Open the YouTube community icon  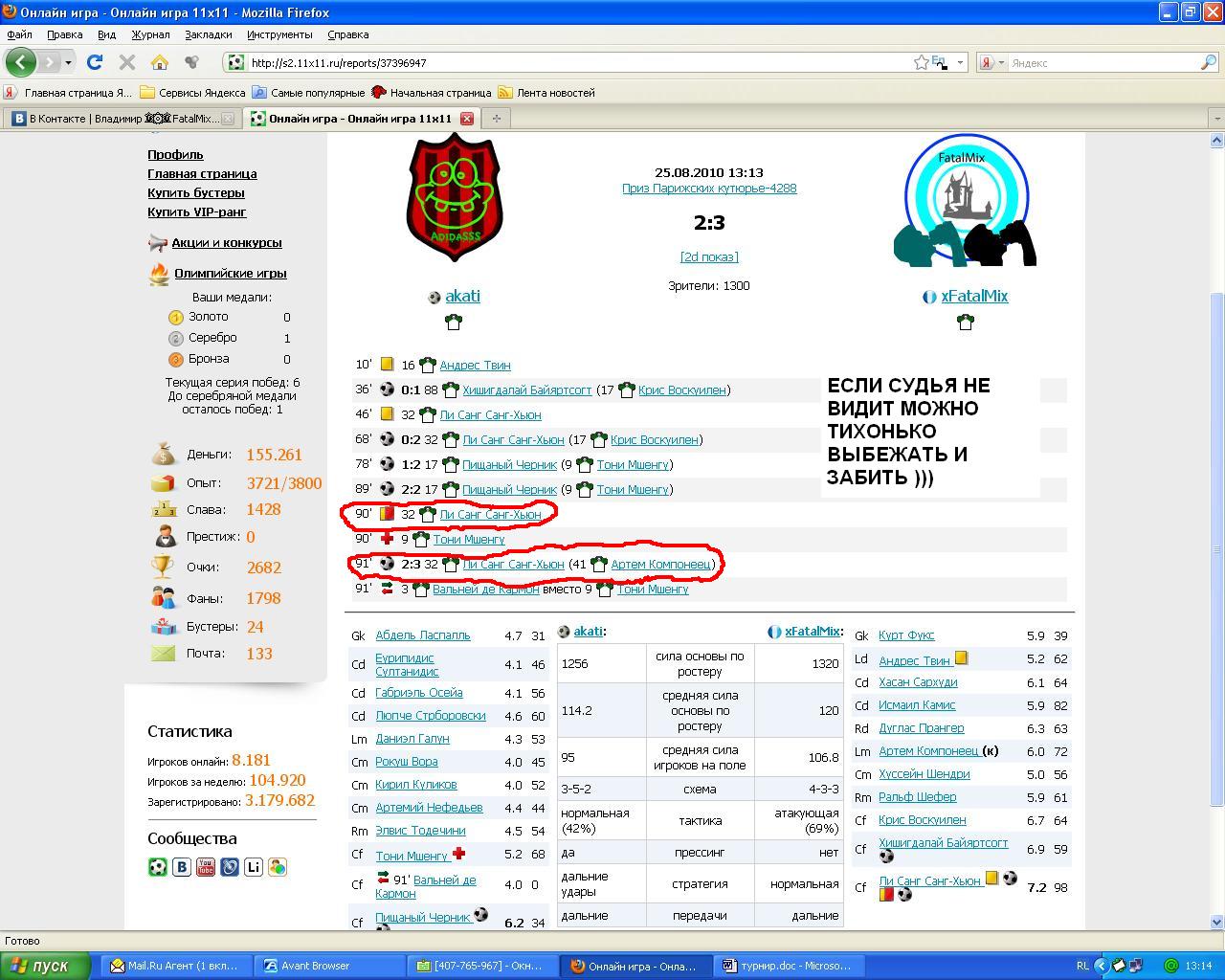click(205, 867)
